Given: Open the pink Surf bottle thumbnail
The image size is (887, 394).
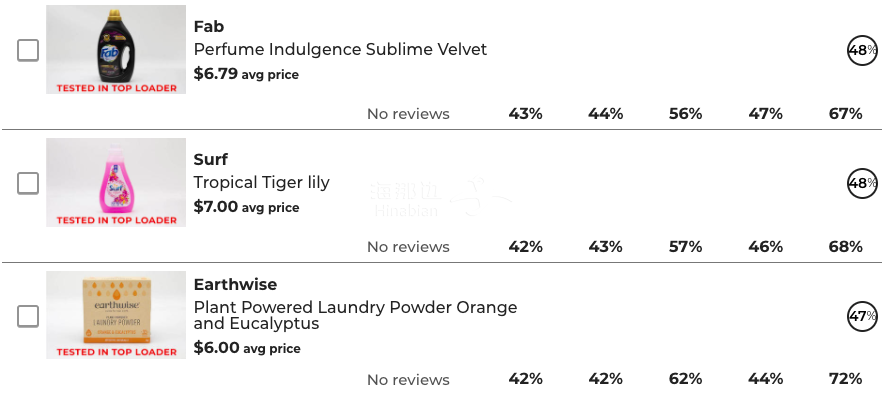Looking at the screenshot, I should click(116, 182).
